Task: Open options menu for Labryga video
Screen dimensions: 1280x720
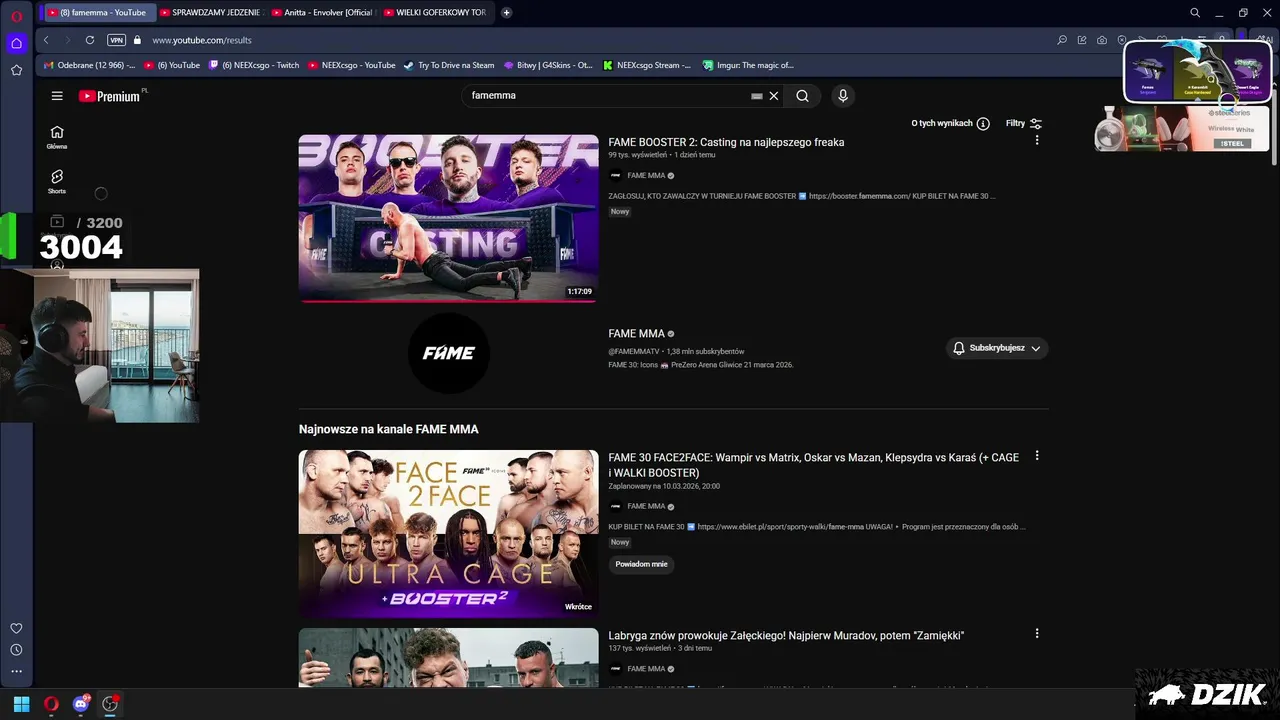Action: pos(1037,634)
